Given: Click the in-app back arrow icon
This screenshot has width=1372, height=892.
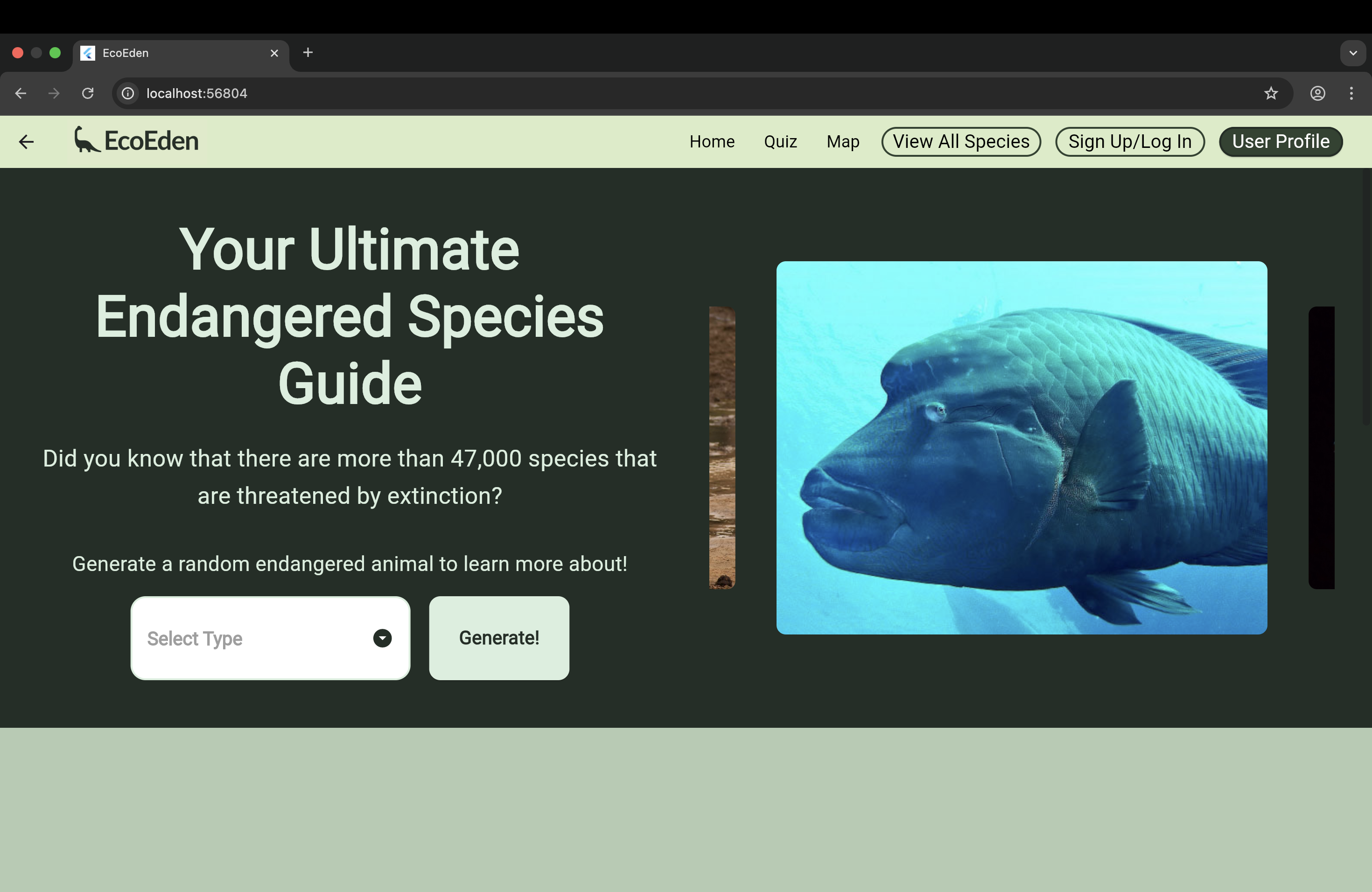Looking at the screenshot, I should pyautogui.click(x=27, y=142).
